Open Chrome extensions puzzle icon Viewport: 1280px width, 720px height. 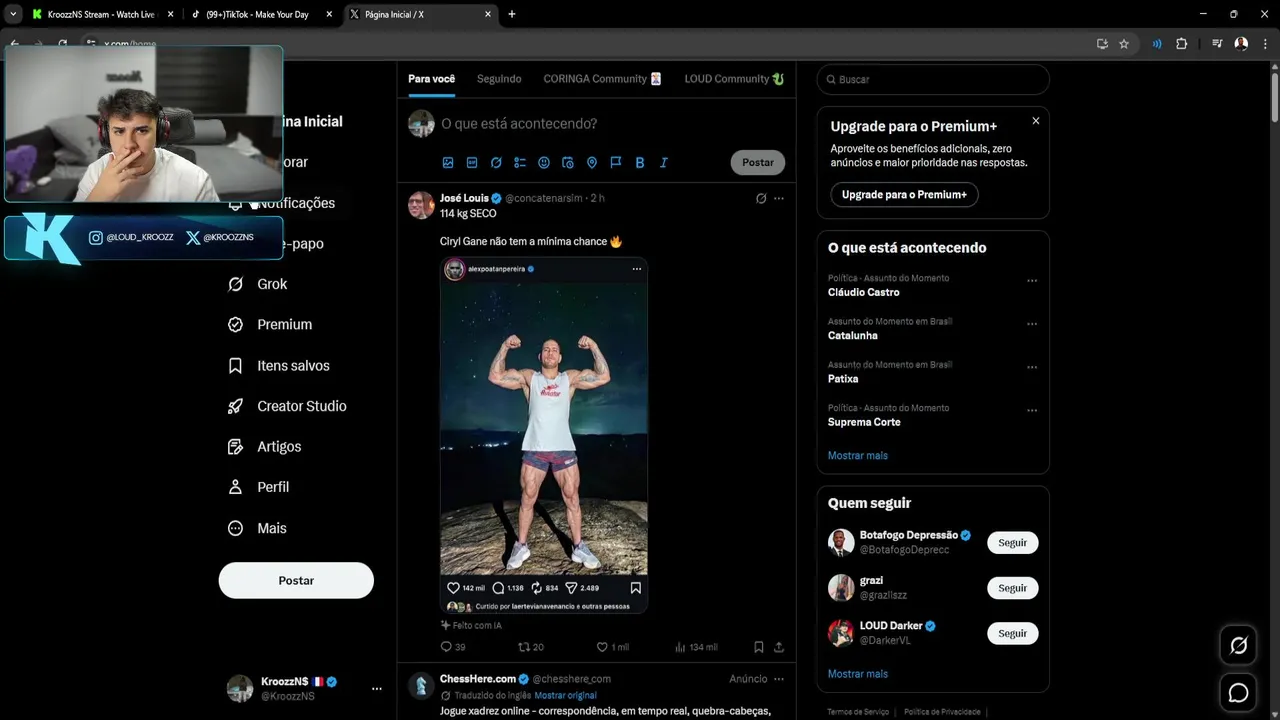[x=1181, y=44]
